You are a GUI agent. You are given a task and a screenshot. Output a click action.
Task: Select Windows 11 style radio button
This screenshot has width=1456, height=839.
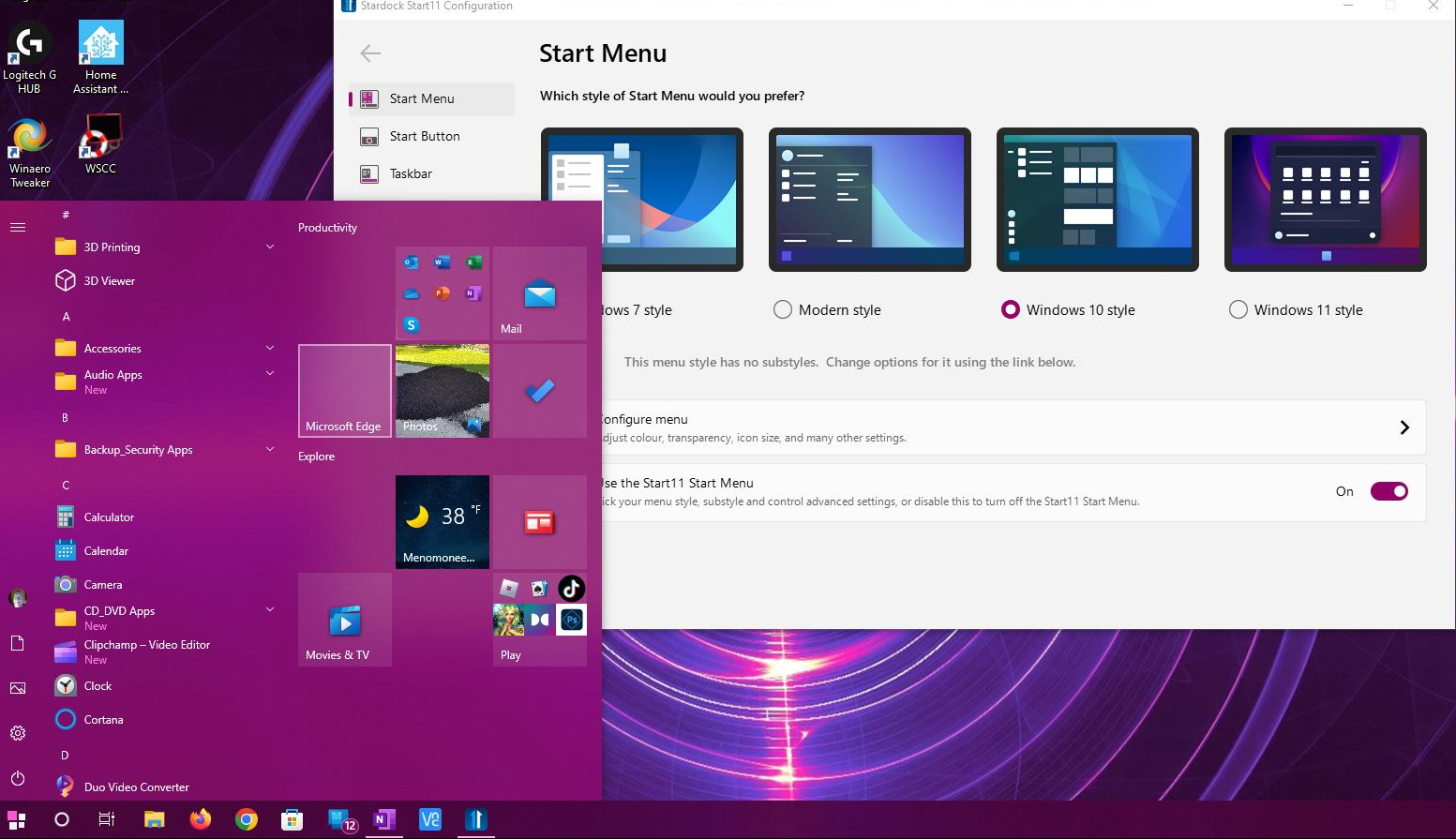(1238, 309)
